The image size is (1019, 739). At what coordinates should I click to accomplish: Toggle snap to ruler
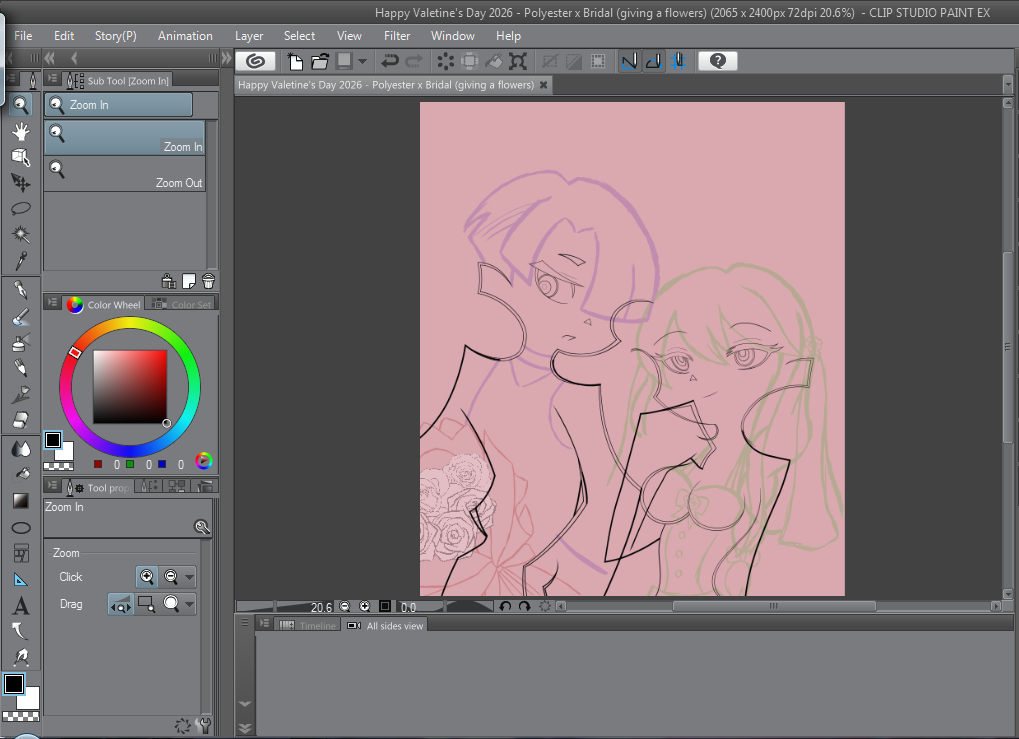pos(629,61)
